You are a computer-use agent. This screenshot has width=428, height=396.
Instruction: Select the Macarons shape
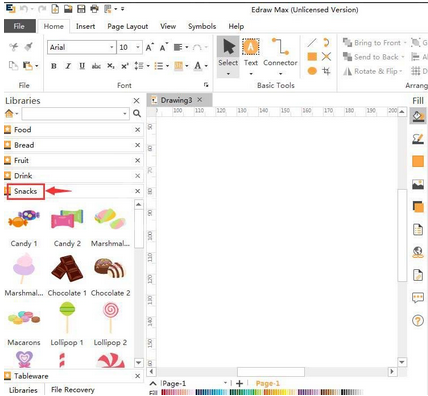click(24, 327)
